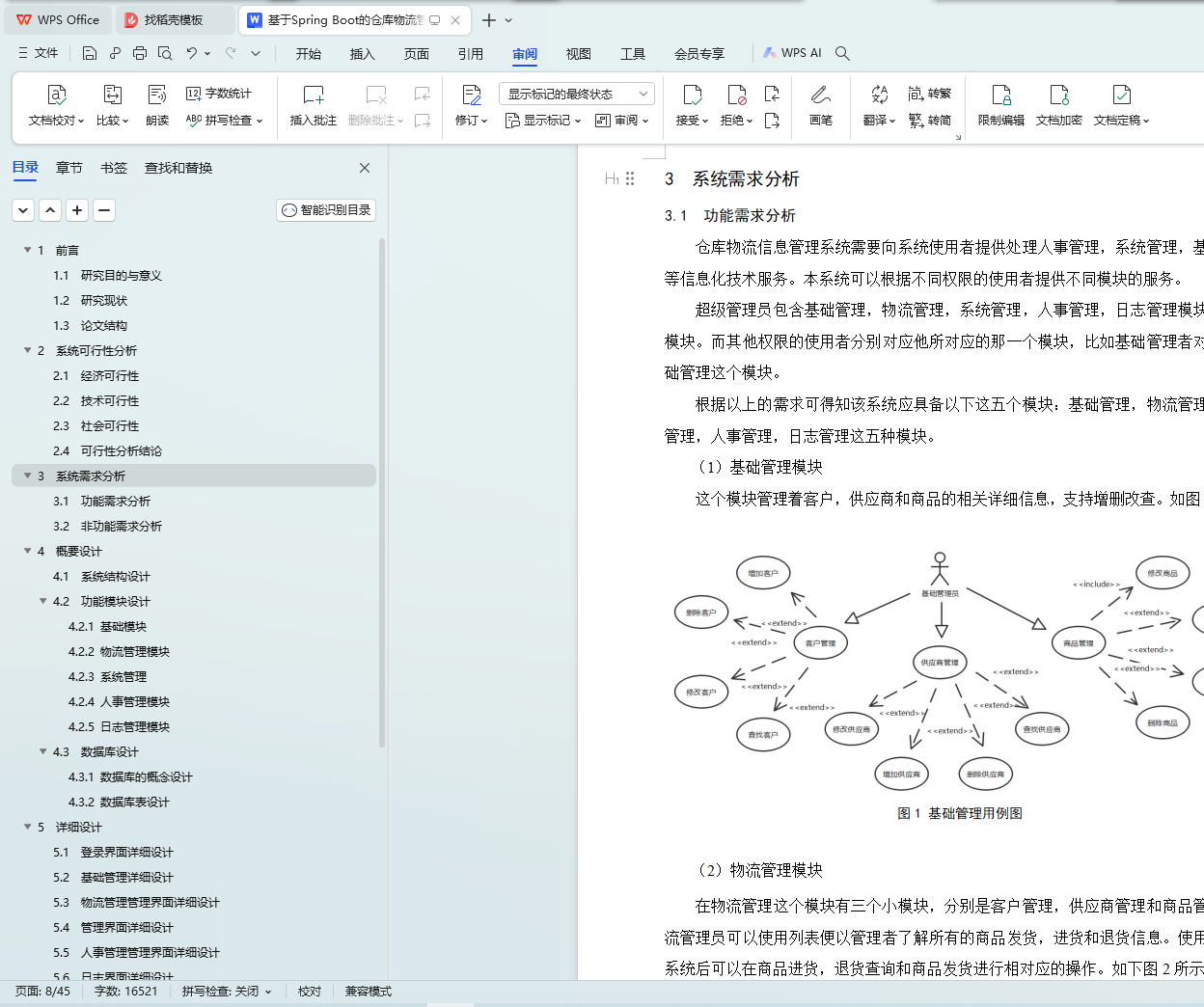
Task: Switch to the 开始 ribbon tab
Action: click(309, 54)
